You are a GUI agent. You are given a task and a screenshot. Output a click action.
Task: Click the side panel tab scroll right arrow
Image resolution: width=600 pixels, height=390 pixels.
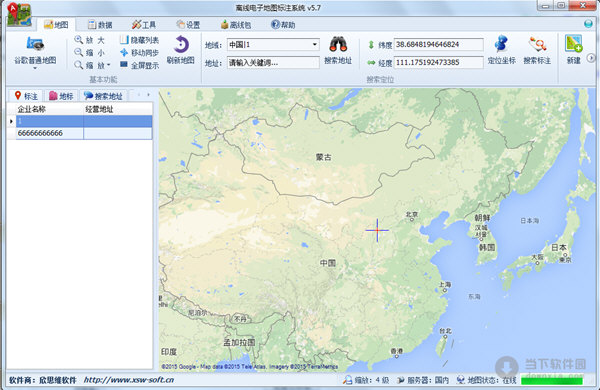148,95
